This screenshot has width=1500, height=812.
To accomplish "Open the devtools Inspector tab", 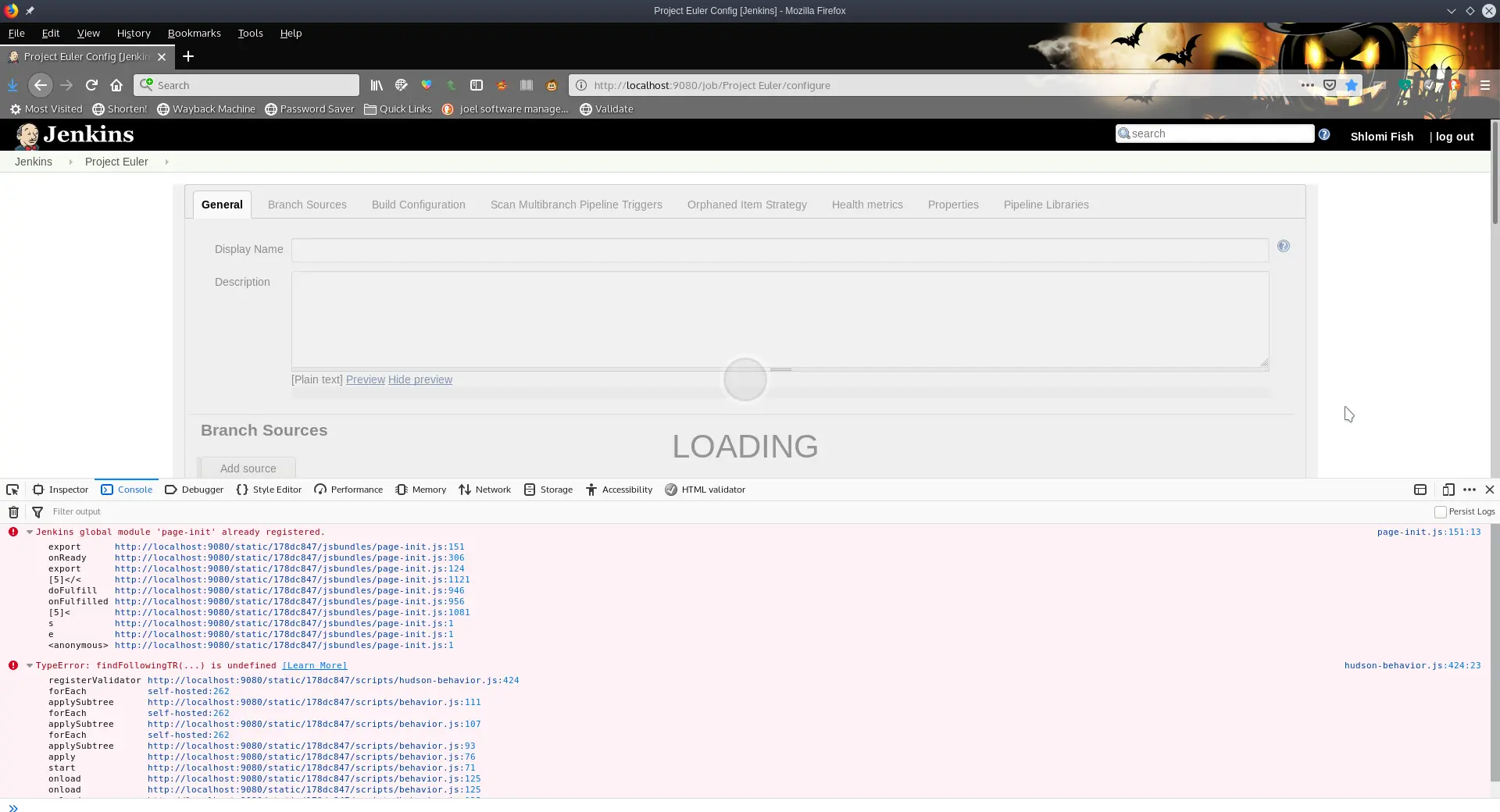I will (60, 490).
